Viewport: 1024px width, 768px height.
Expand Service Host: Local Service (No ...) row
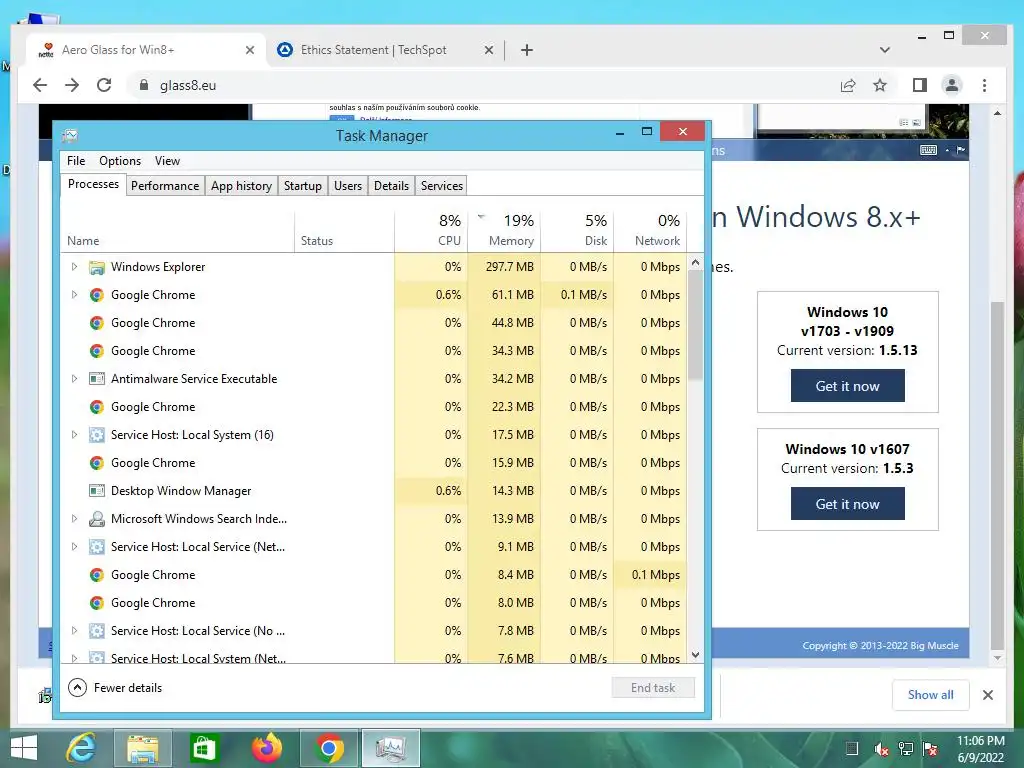(x=74, y=631)
